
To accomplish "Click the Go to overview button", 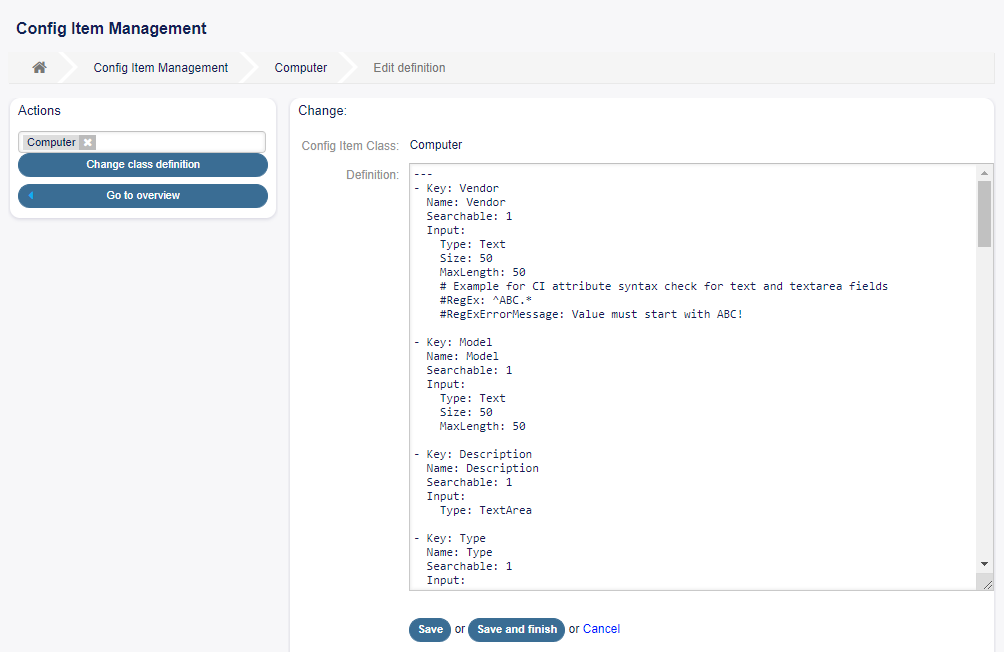I will pyautogui.click(x=142, y=196).
